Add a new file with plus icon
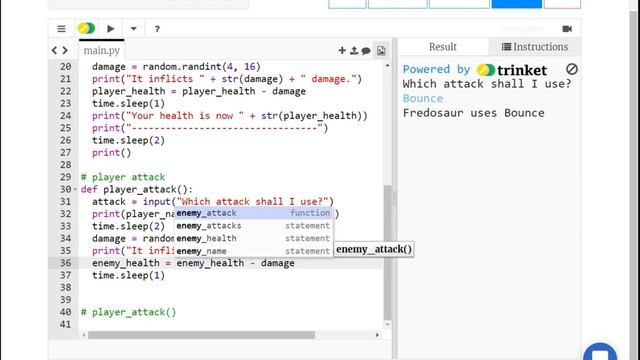Screen dimensions: 640x360 click(342, 50)
